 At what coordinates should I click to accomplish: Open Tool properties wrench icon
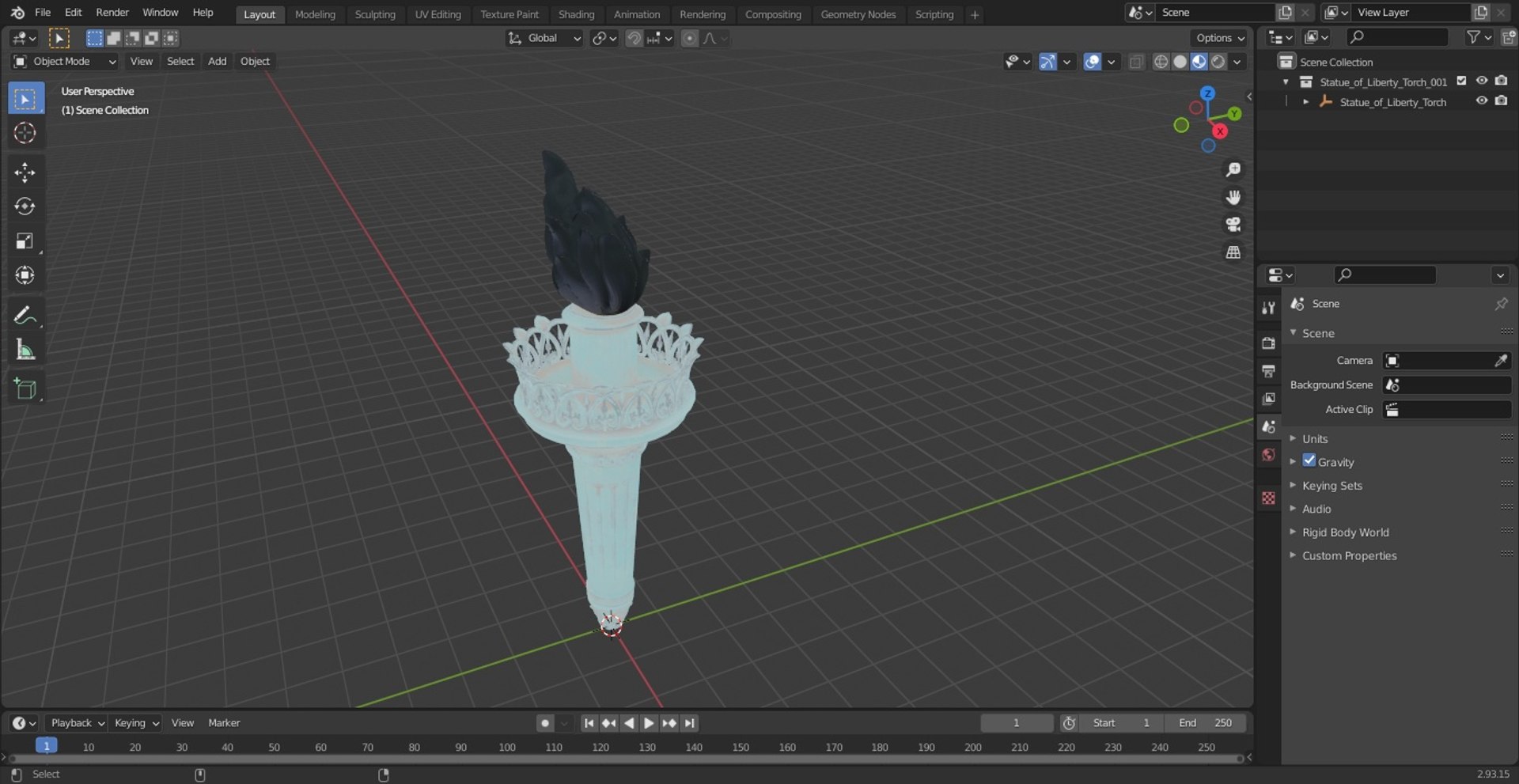(x=1268, y=308)
